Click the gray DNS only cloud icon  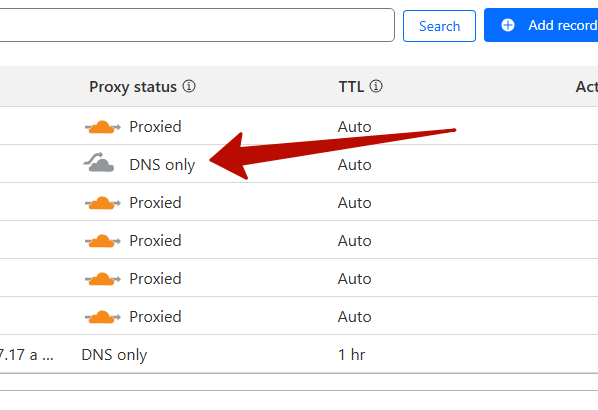point(99,162)
